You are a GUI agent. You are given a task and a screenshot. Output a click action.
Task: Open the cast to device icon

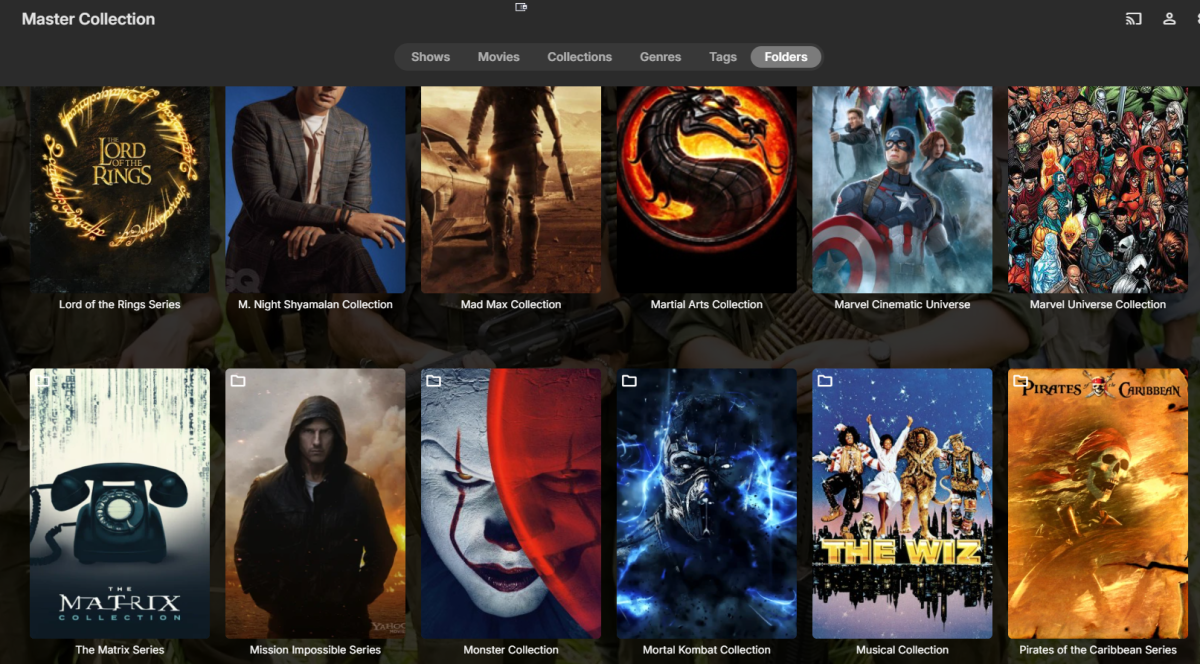click(x=1133, y=19)
